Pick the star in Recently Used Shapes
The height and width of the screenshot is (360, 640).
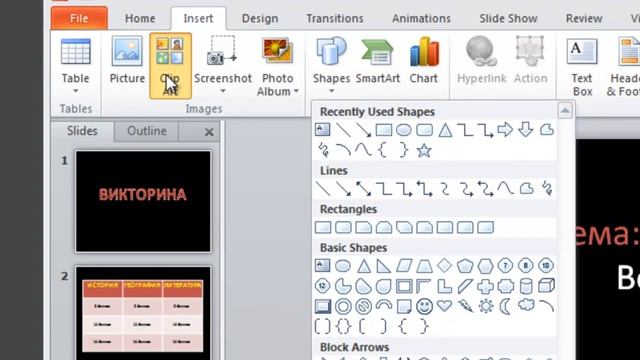424,151
